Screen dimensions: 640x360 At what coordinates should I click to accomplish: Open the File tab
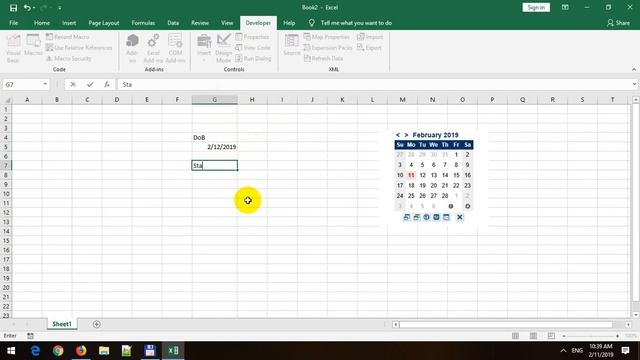point(13,23)
